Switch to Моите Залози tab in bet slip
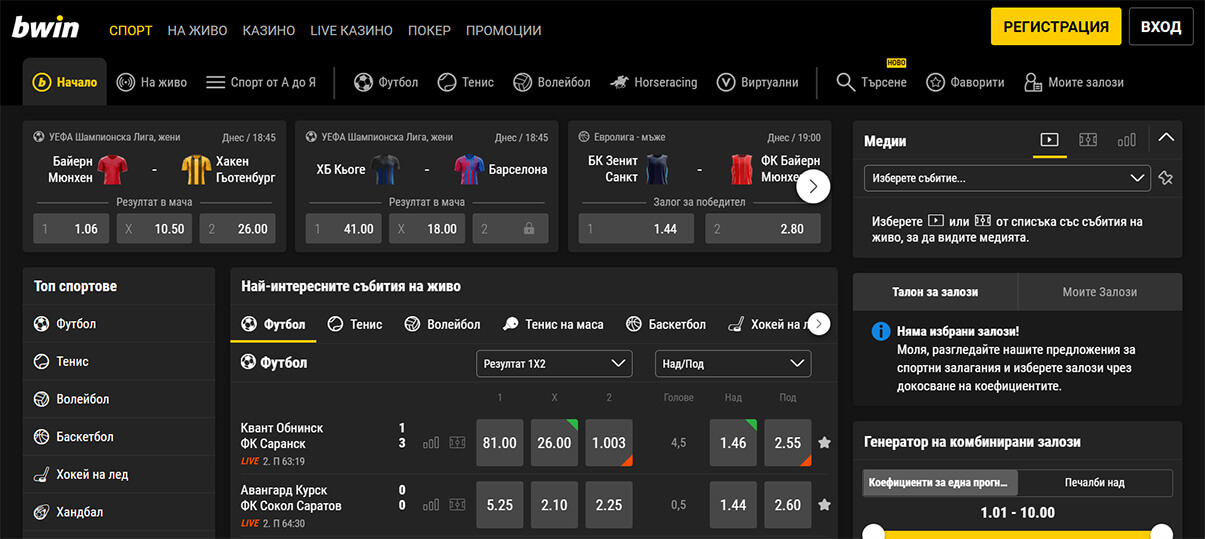Image resolution: width=1205 pixels, height=539 pixels. point(1100,292)
